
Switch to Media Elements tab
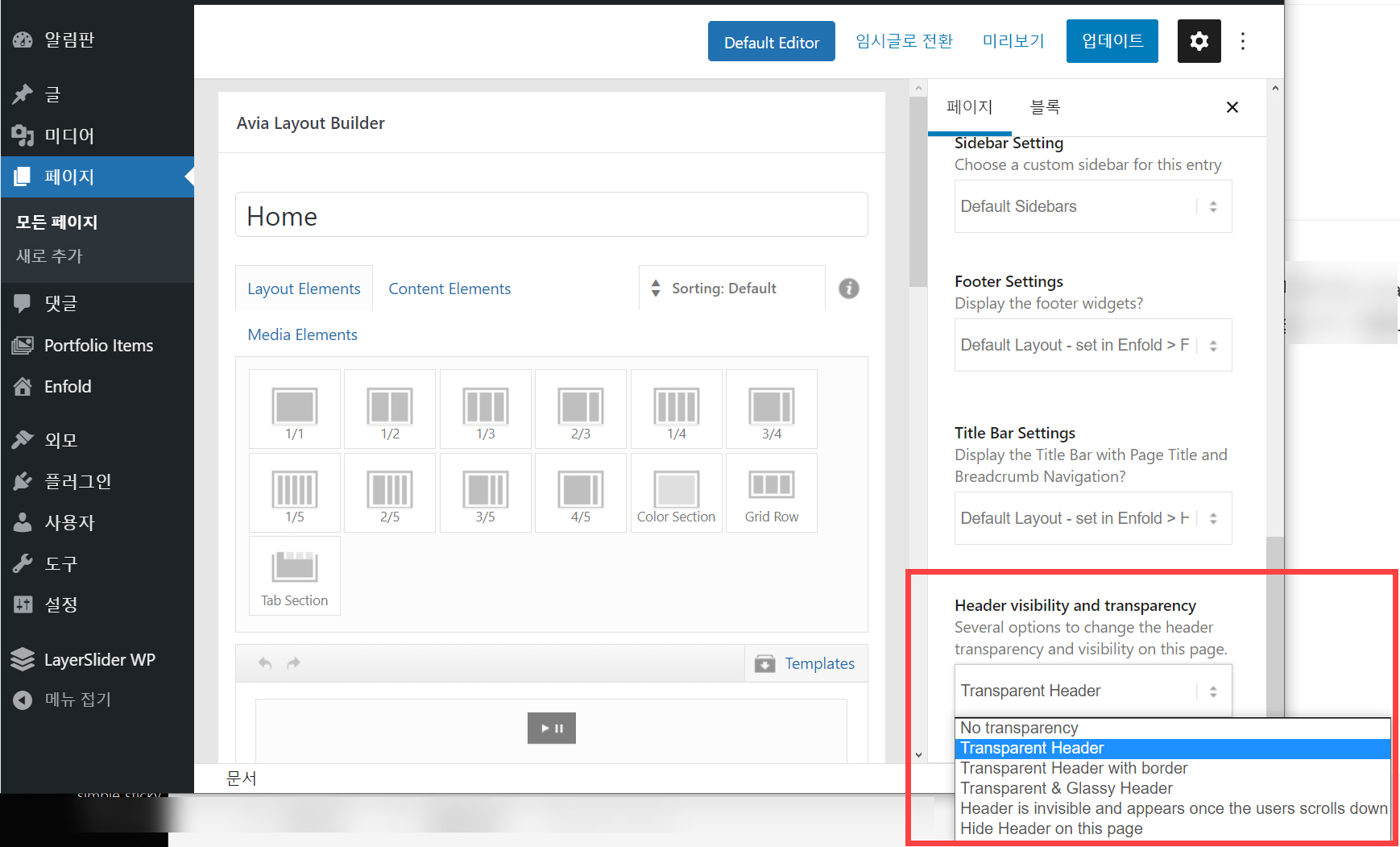click(302, 334)
